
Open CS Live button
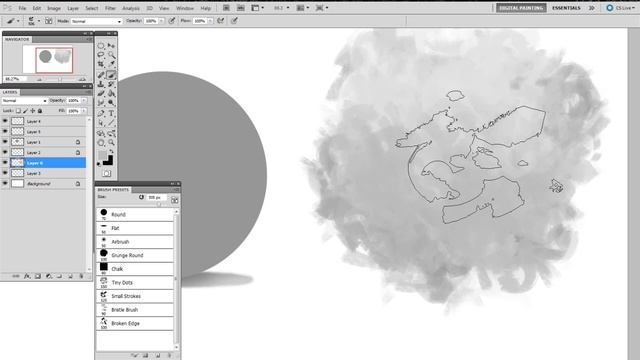click(x=620, y=8)
